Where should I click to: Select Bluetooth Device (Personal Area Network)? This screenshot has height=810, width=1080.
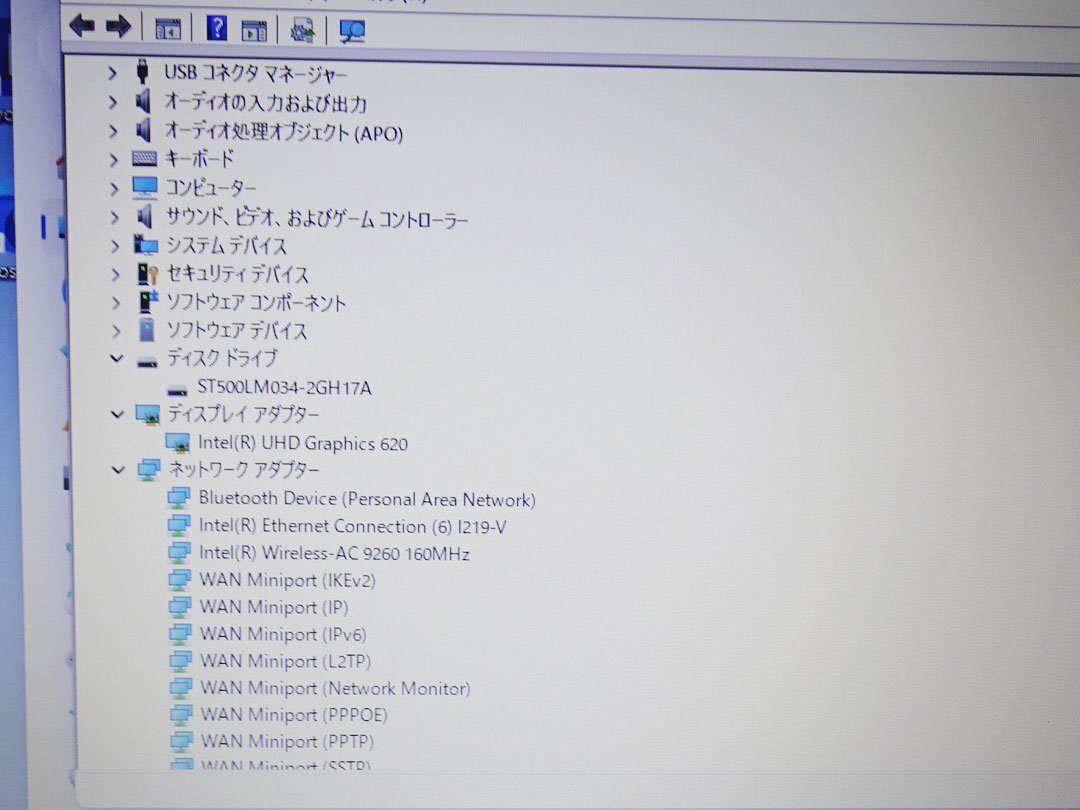click(367, 499)
